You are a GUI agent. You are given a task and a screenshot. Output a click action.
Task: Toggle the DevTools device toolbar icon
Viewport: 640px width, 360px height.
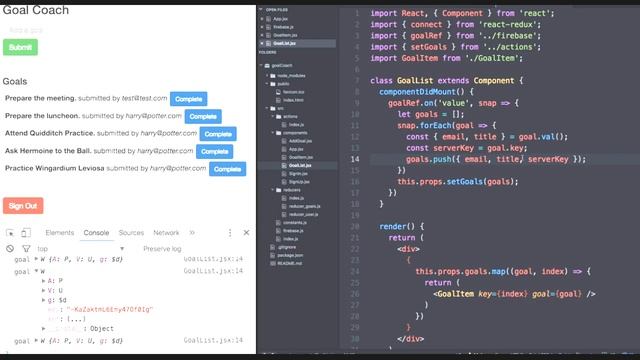pyautogui.click(x=26, y=233)
